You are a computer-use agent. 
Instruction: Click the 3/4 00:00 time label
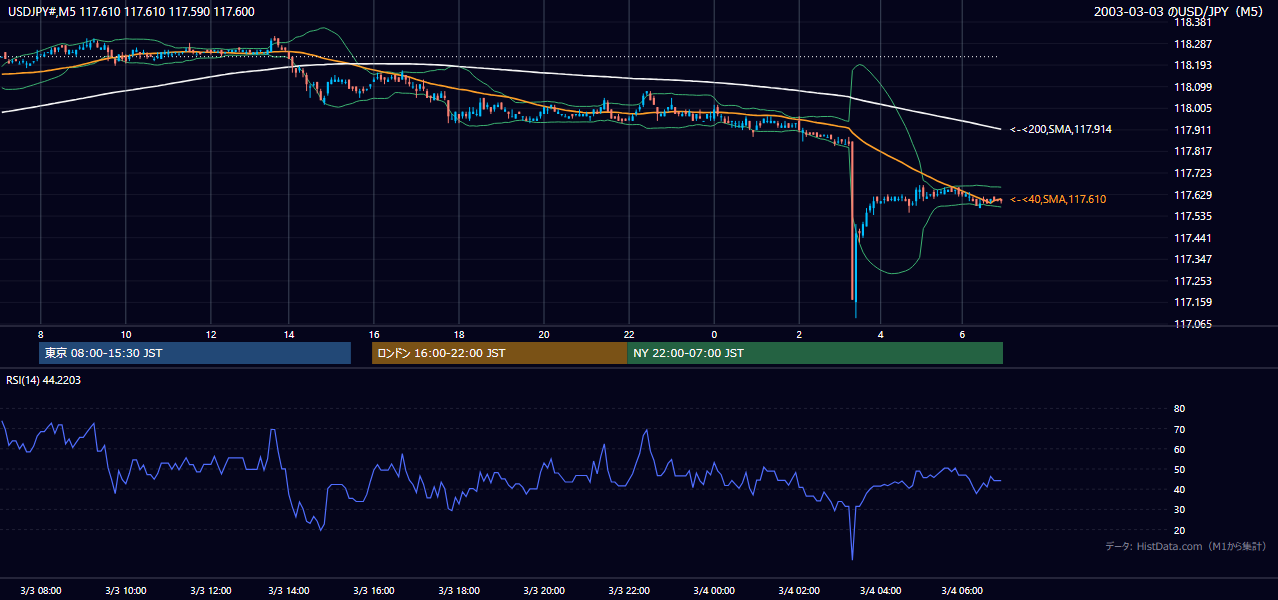tap(714, 591)
